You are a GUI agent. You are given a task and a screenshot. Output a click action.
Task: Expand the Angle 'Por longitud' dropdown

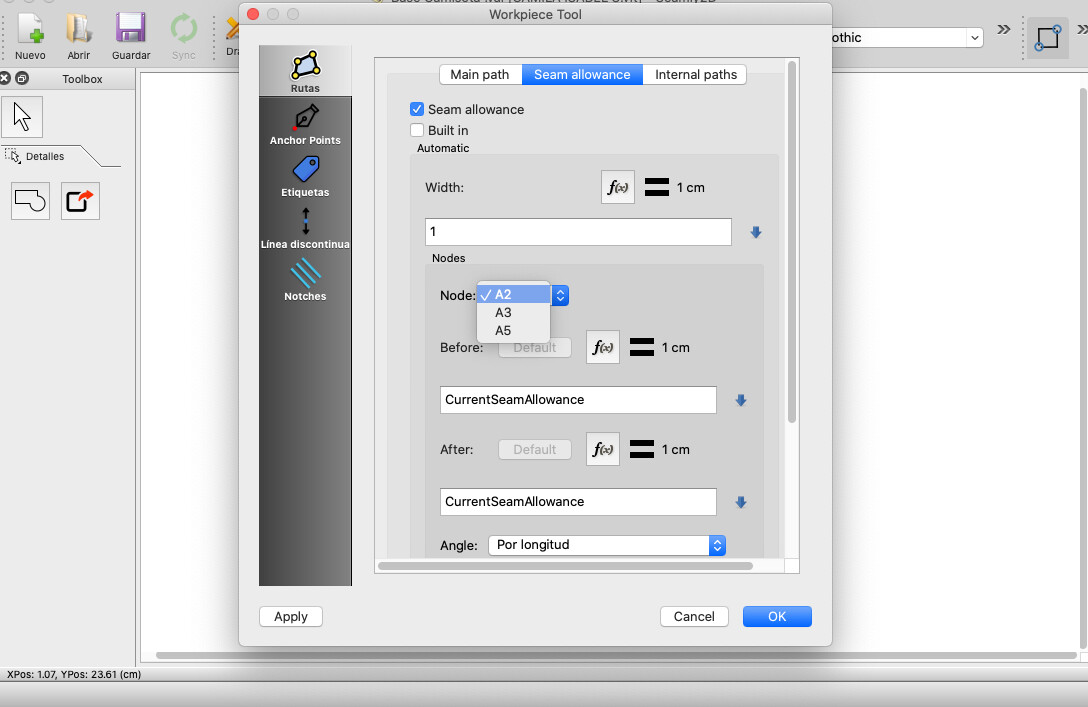606,545
